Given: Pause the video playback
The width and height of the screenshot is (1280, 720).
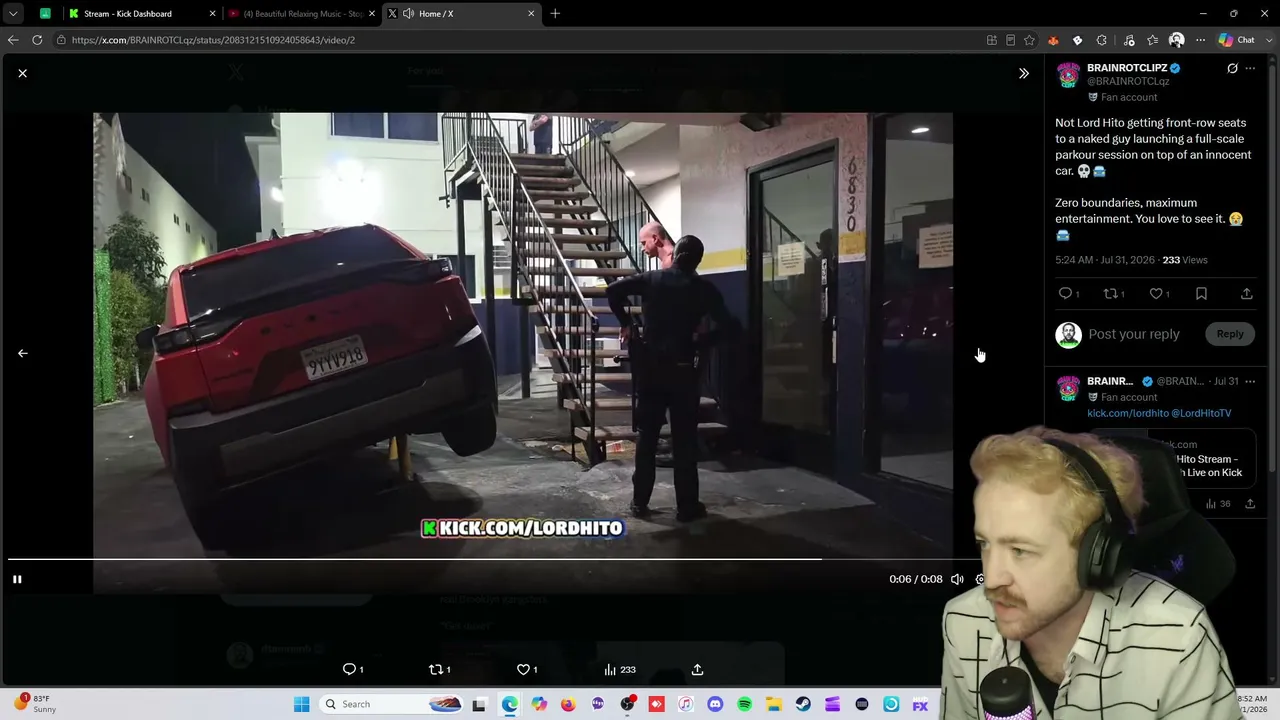Looking at the screenshot, I should pos(17,579).
